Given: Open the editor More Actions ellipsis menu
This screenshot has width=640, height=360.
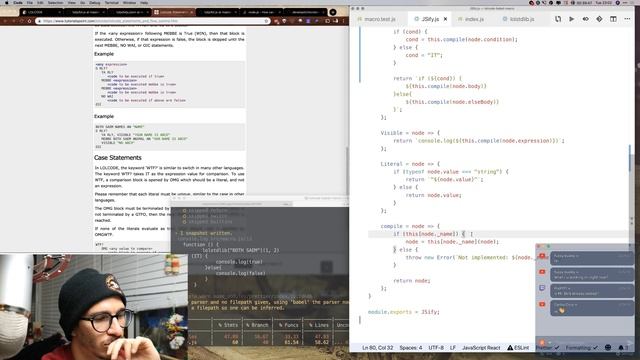Looking at the screenshot, I should pos(627,19).
